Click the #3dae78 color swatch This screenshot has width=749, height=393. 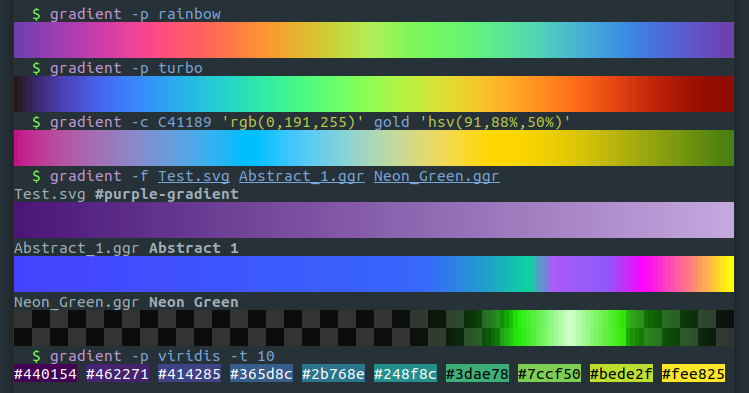(x=478, y=373)
